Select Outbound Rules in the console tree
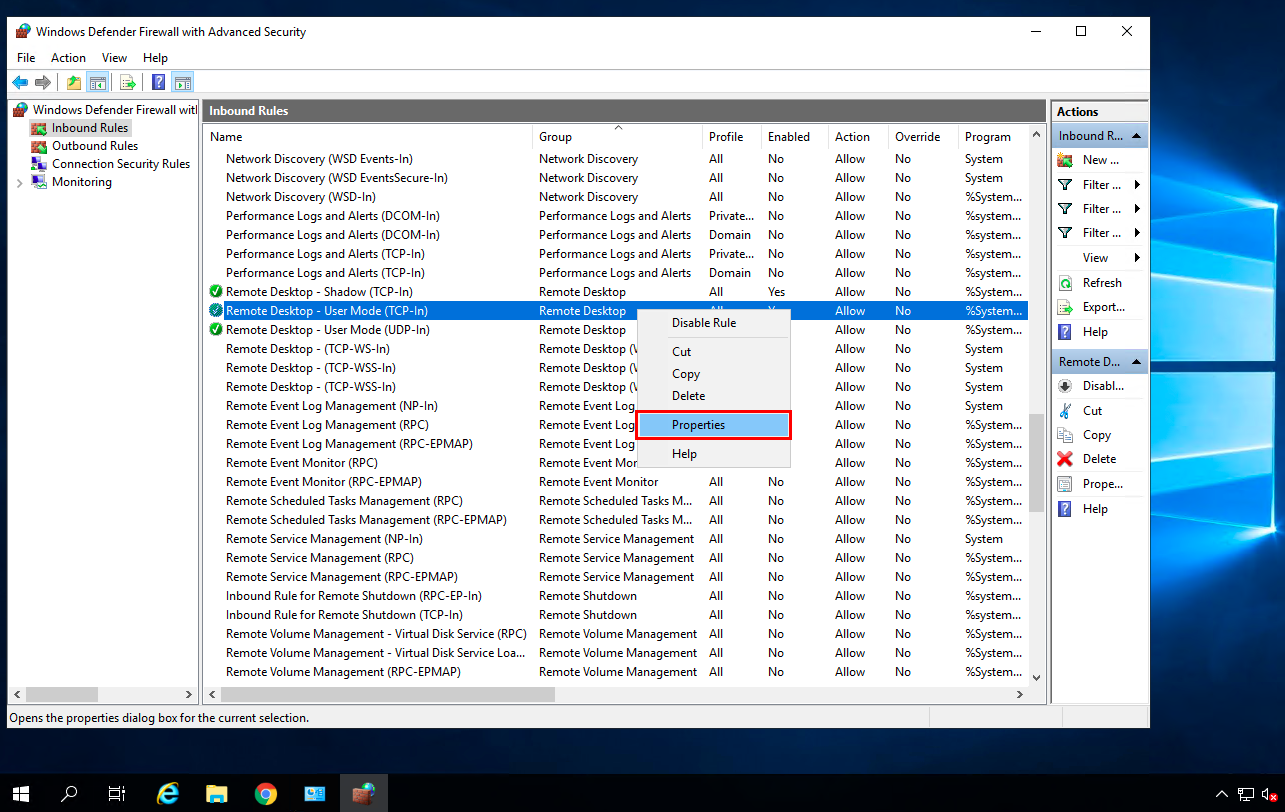 point(95,146)
